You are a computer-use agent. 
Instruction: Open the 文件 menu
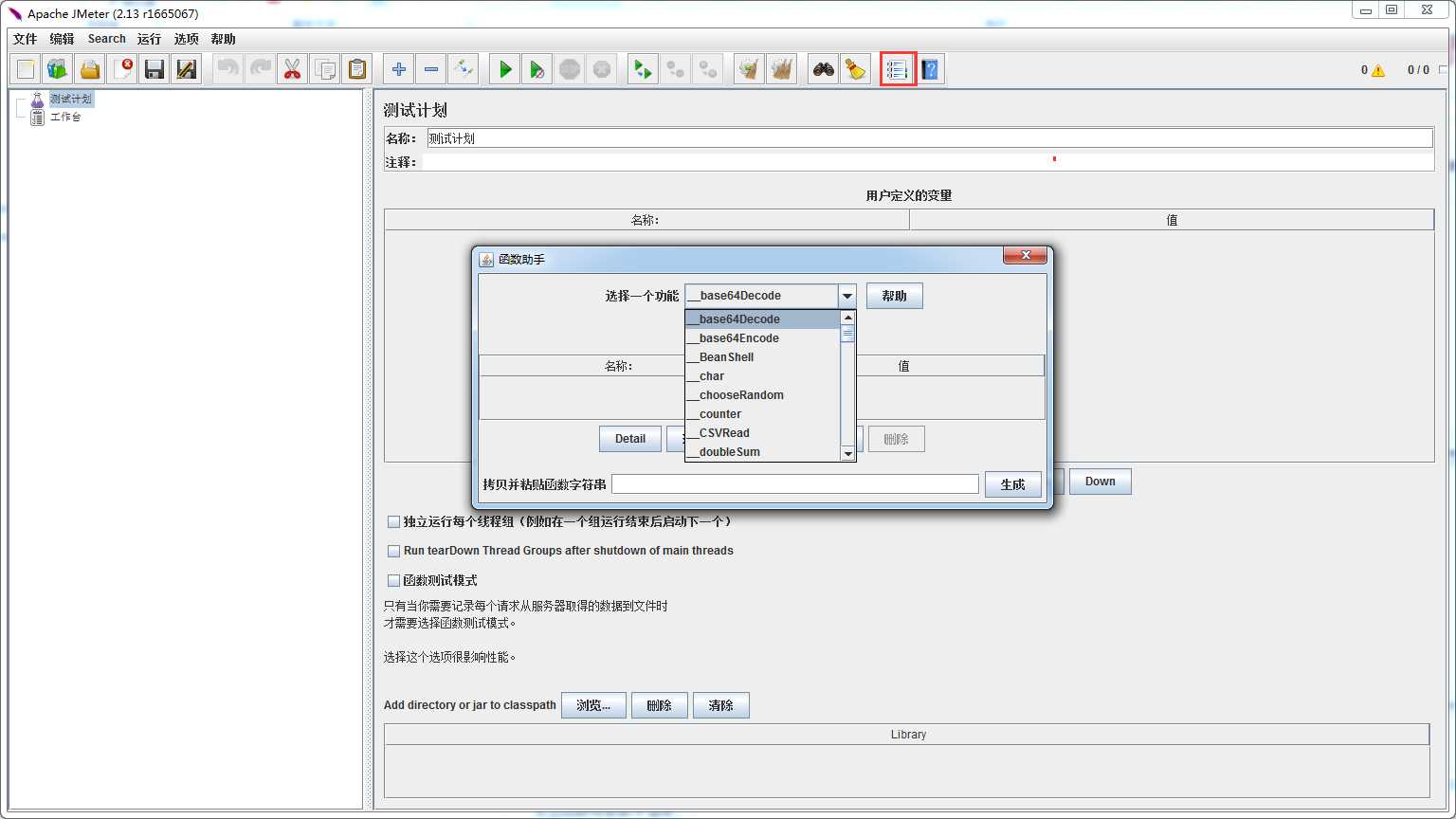[25, 39]
